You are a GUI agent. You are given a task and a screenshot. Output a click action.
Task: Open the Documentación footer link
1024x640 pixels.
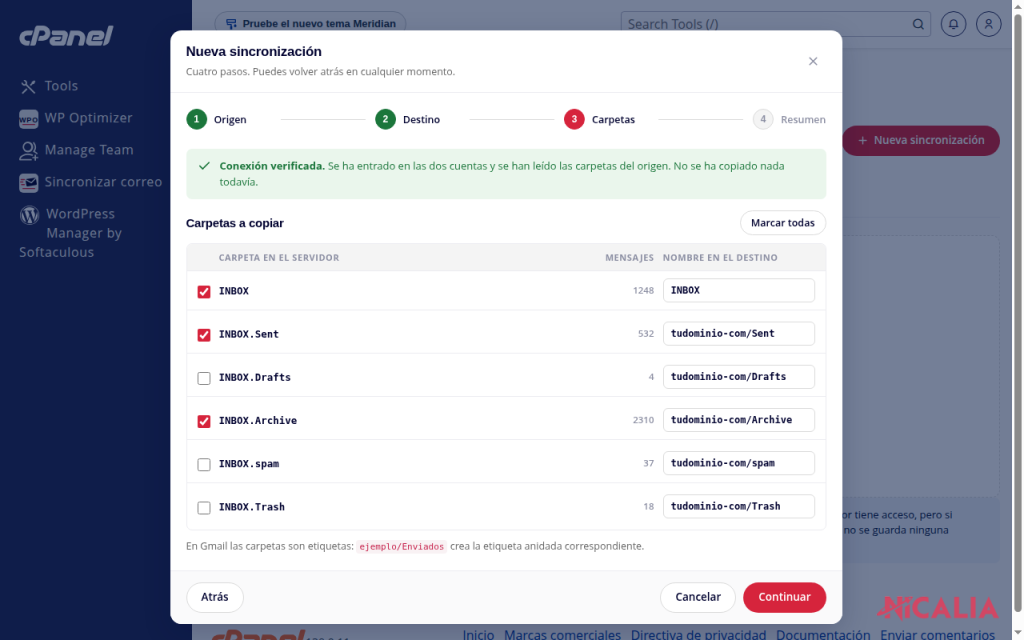point(823,634)
